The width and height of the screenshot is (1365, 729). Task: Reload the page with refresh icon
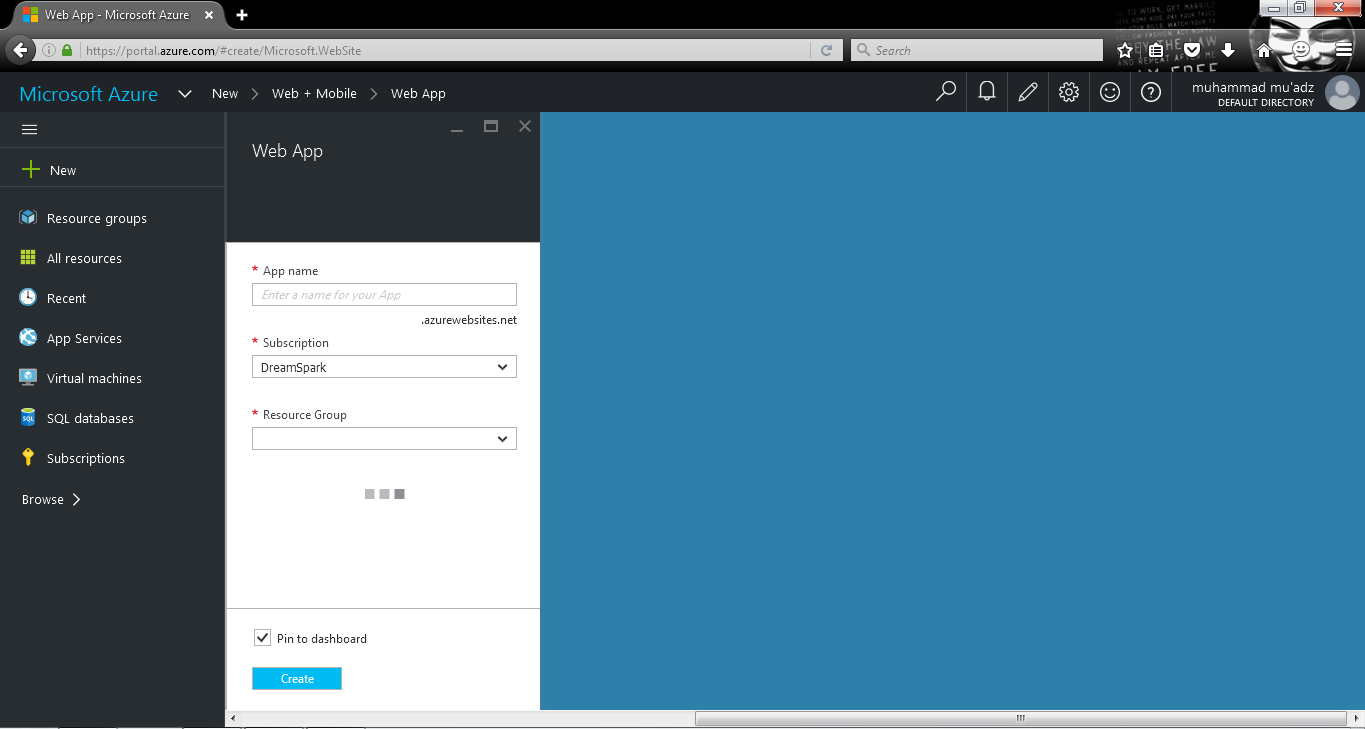click(x=826, y=50)
